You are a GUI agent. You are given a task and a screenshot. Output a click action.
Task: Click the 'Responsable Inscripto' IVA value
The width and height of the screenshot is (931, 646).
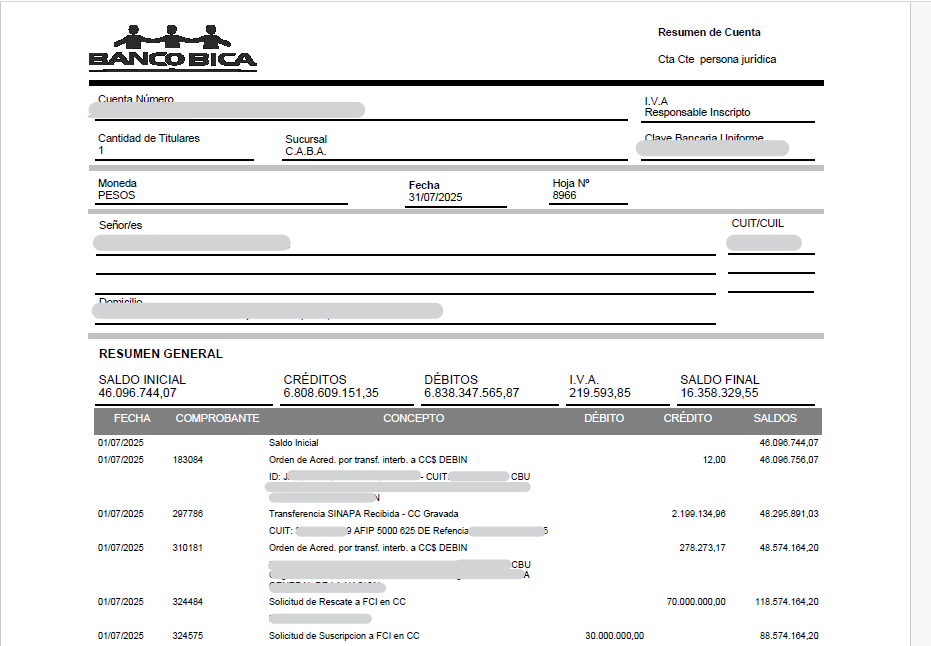(697, 112)
